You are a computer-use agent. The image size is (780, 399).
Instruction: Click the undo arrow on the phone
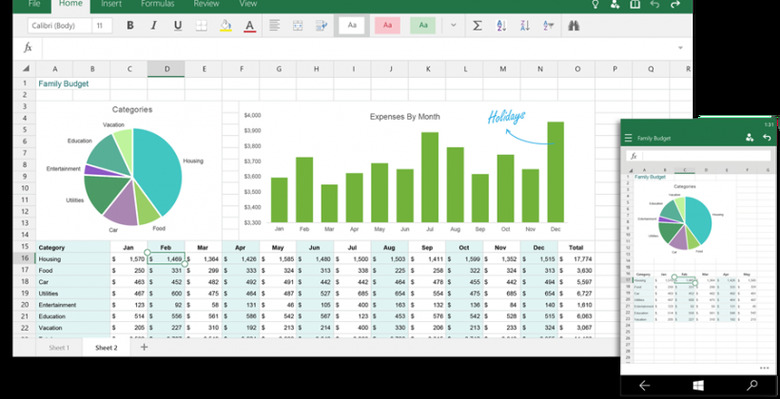(x=767, y=138)
